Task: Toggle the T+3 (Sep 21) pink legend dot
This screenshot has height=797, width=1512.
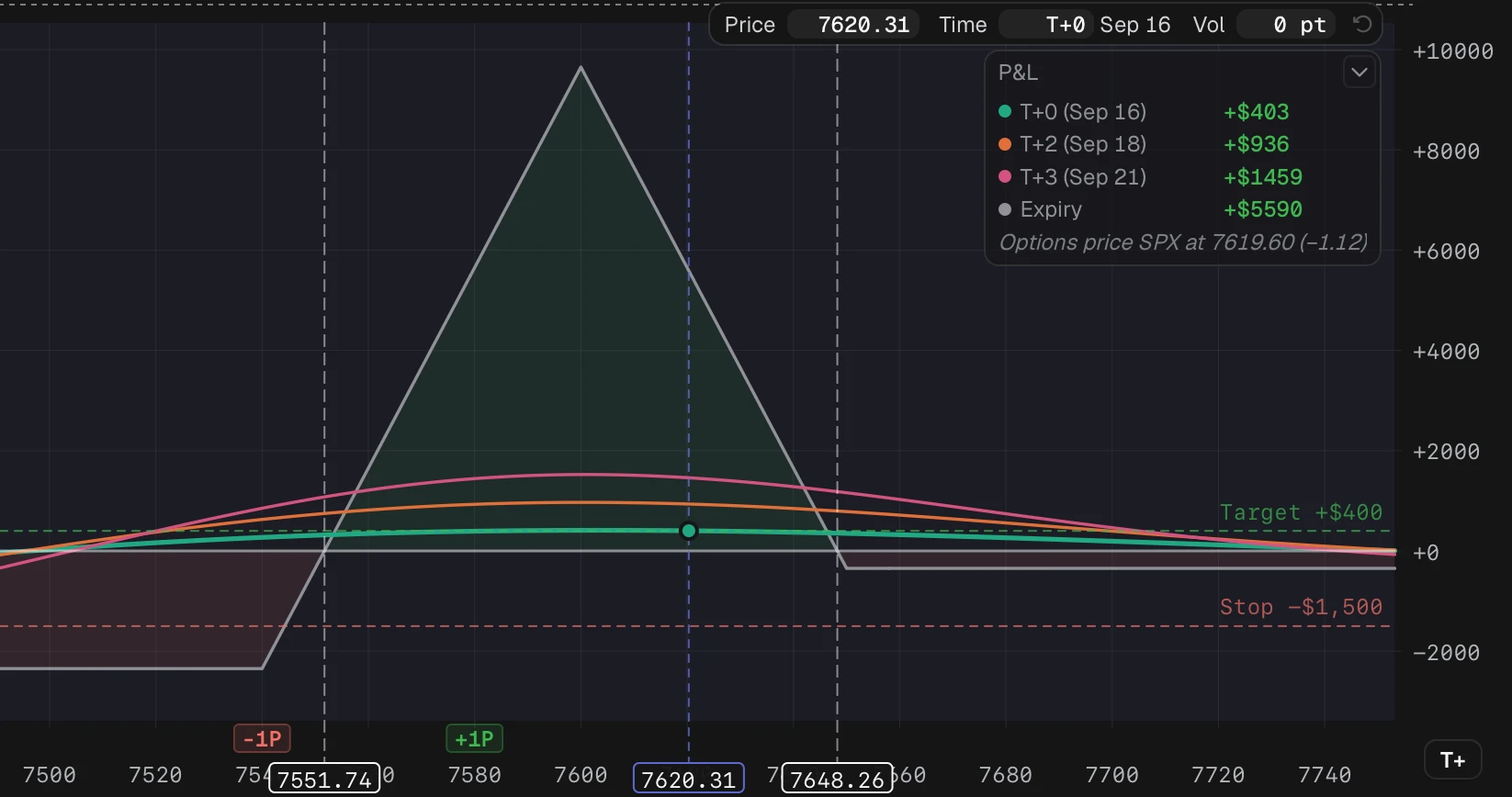Action: (x=1005, y=177)
